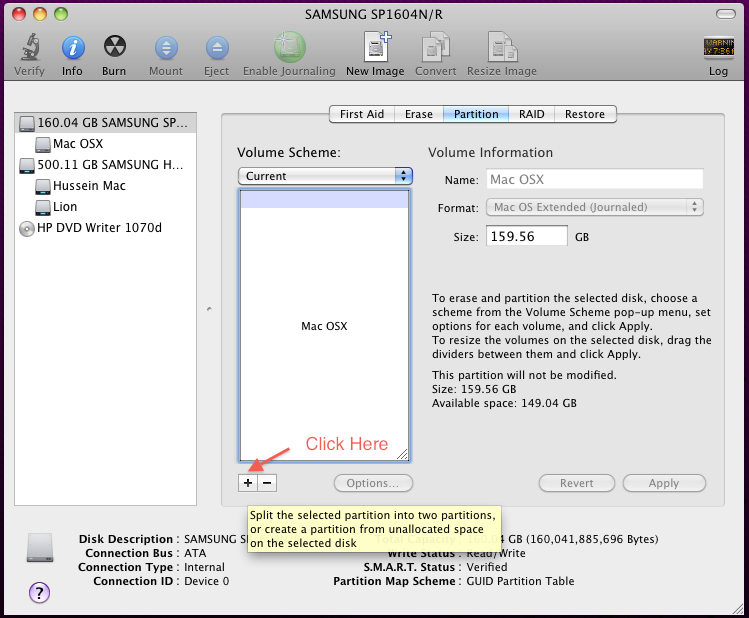Click the "Verified" S.M.A.R.T. status value

pyautogui.click(x=487, y=567)
